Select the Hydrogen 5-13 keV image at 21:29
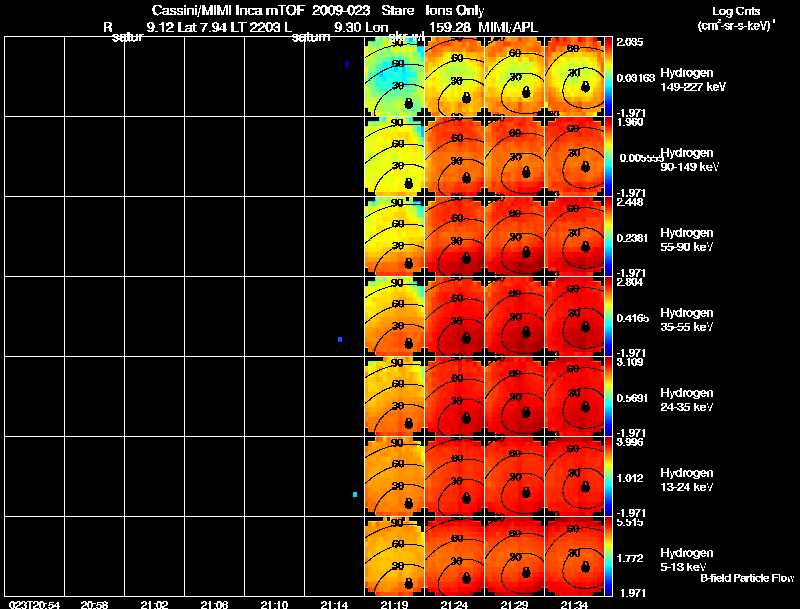This screenshot has width=800, height=609. 514,556
